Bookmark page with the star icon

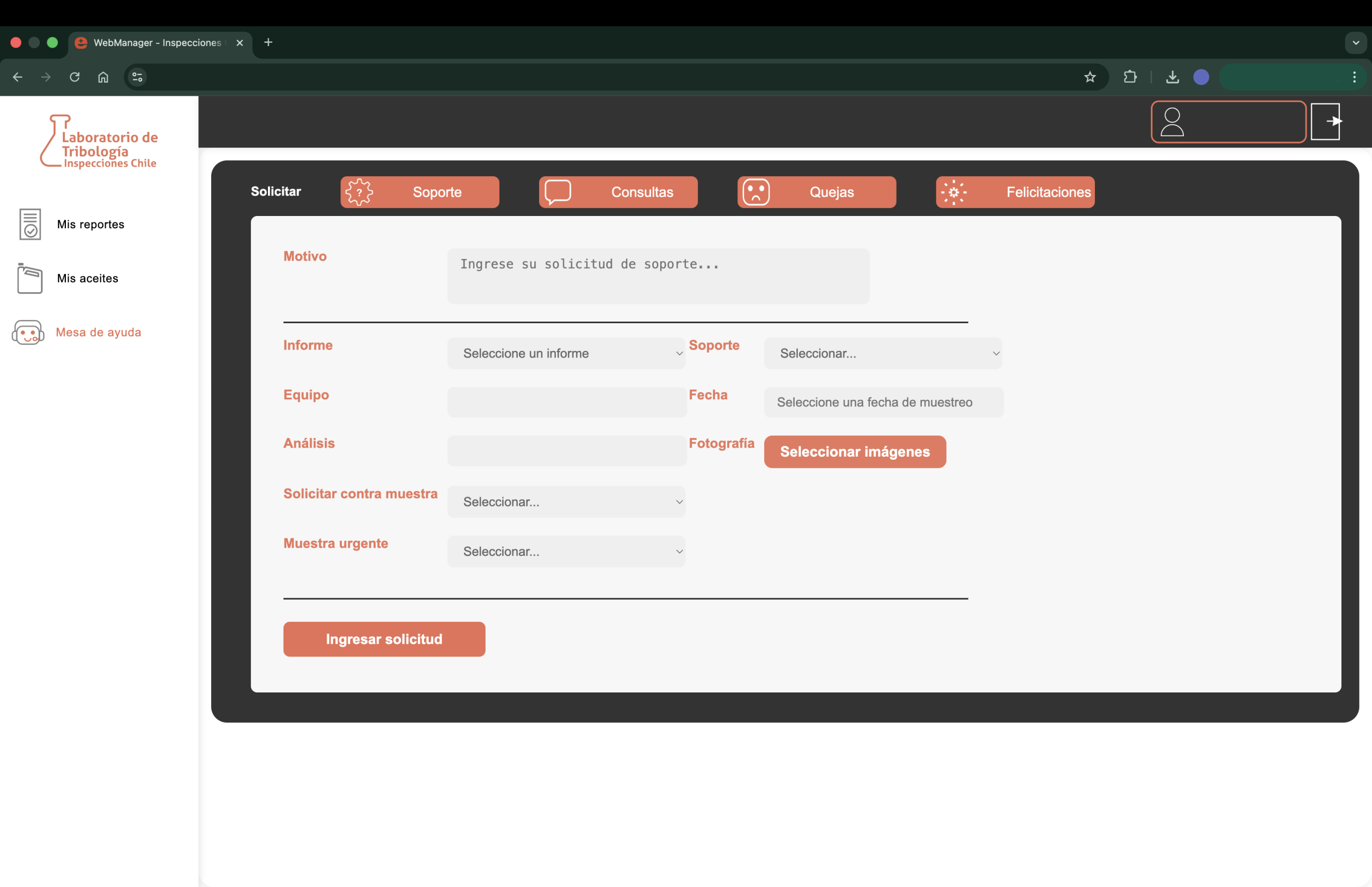pos(1090,77)
